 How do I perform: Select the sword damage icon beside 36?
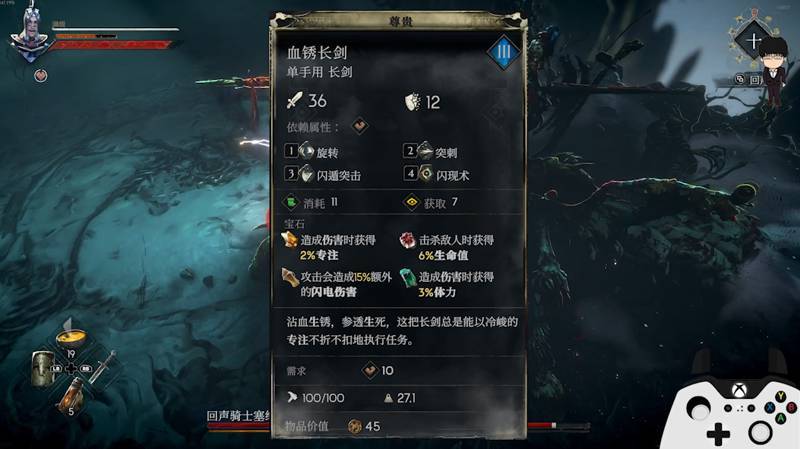pos(294,101)
